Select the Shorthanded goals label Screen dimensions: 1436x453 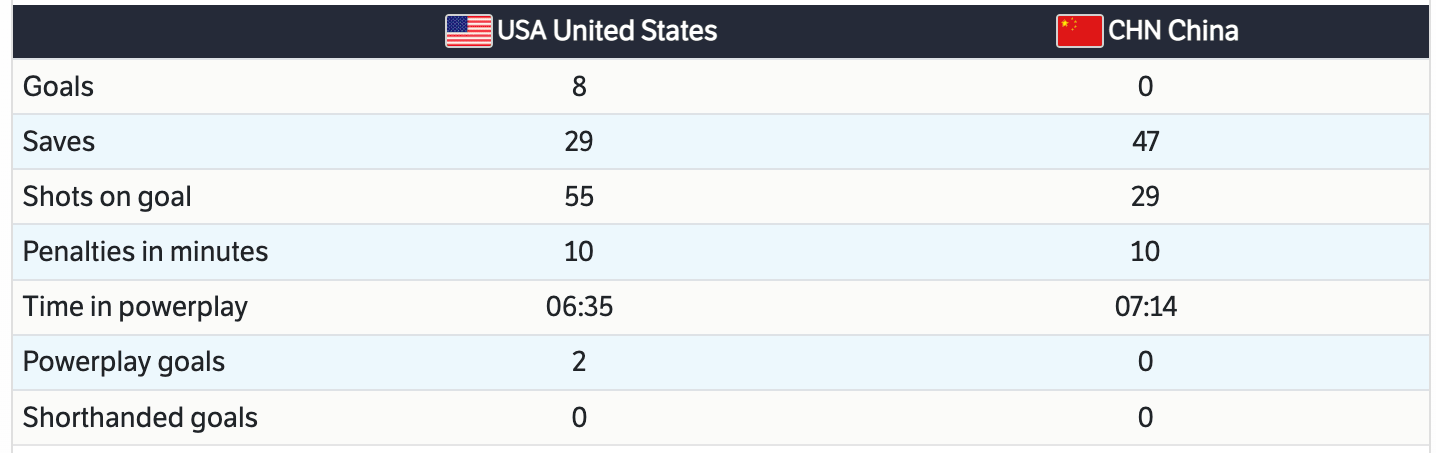point(140,417)
